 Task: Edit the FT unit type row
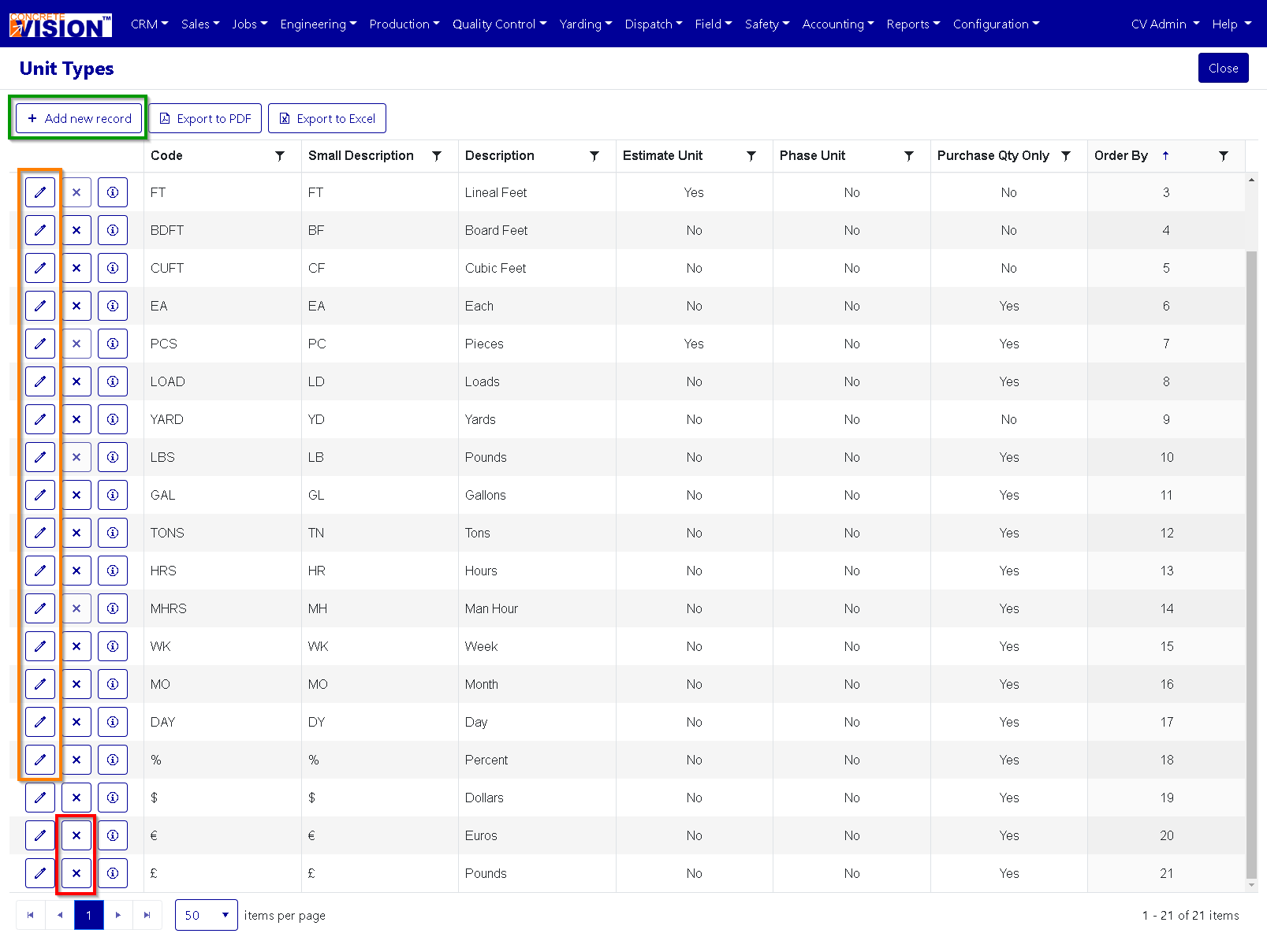coord(40,192)
